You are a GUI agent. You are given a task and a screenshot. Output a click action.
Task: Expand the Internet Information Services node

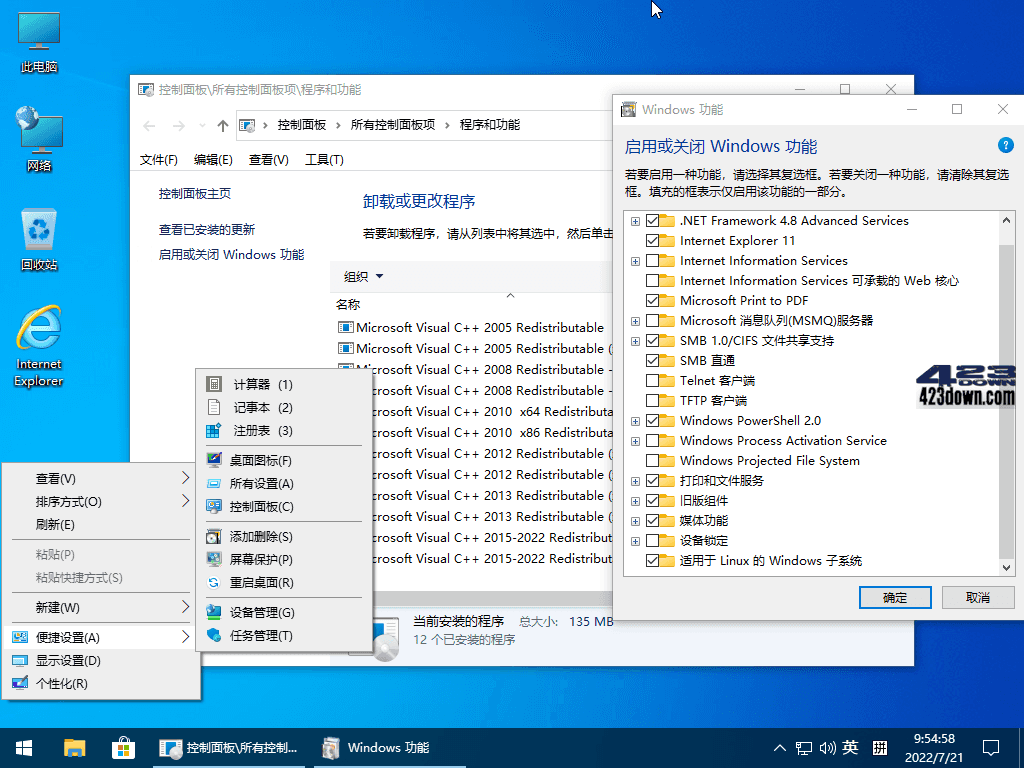(634, 260)
